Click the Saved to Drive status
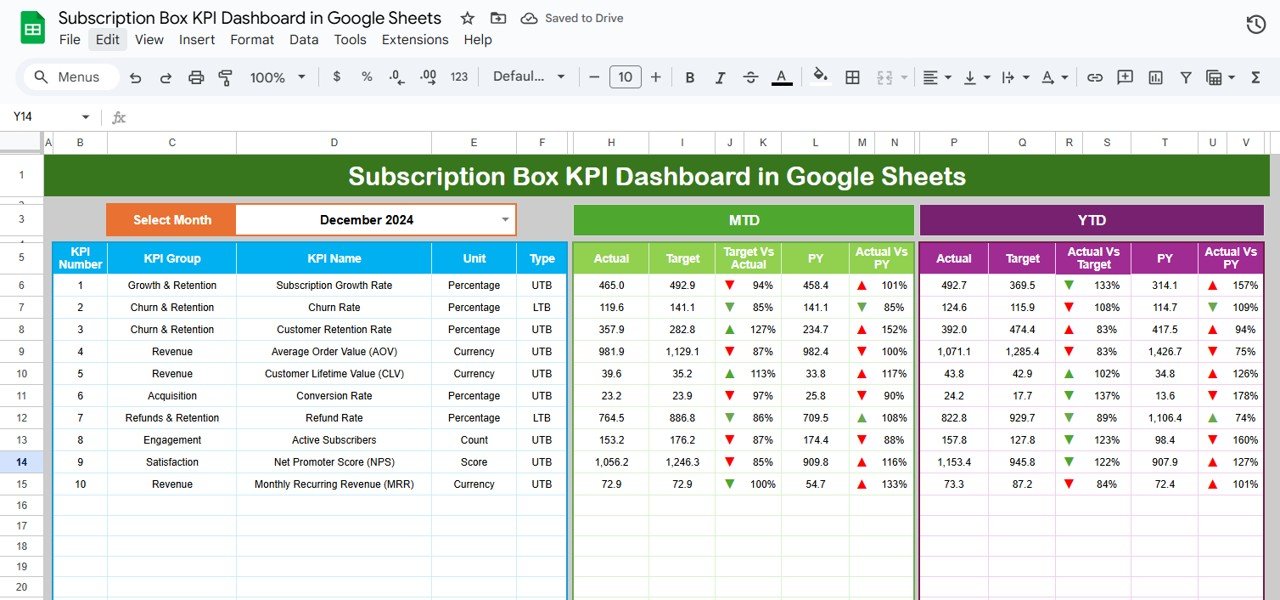Image resolution: width=1280 pixels, height=600 pixels. pyautogui.click(x=572, y=18)
